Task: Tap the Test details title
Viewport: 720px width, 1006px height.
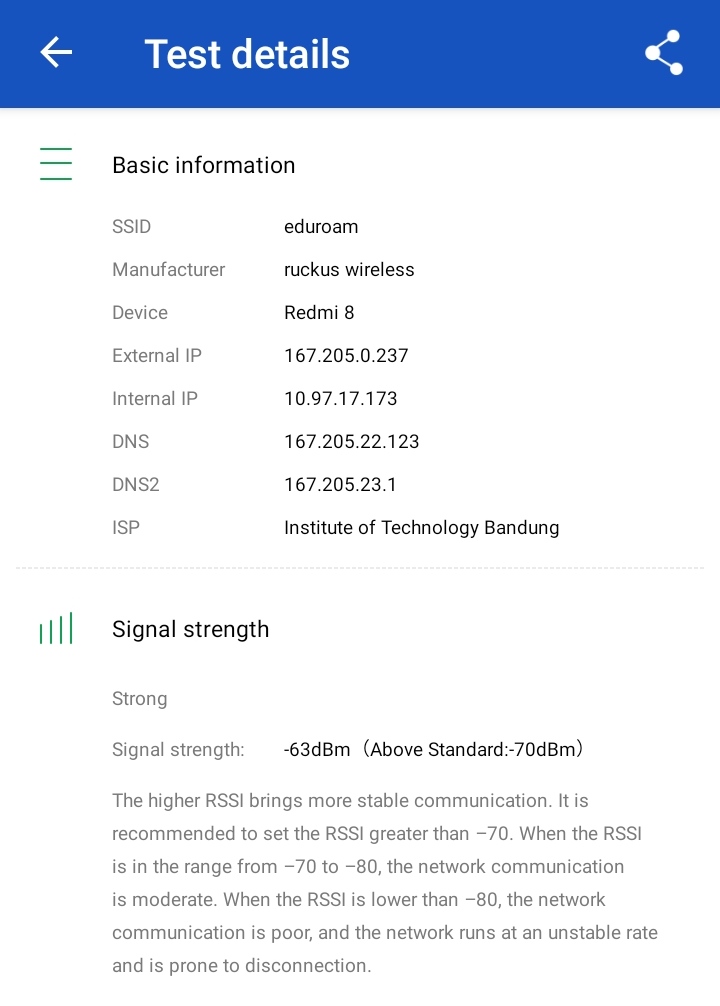Action: (247, 54)
